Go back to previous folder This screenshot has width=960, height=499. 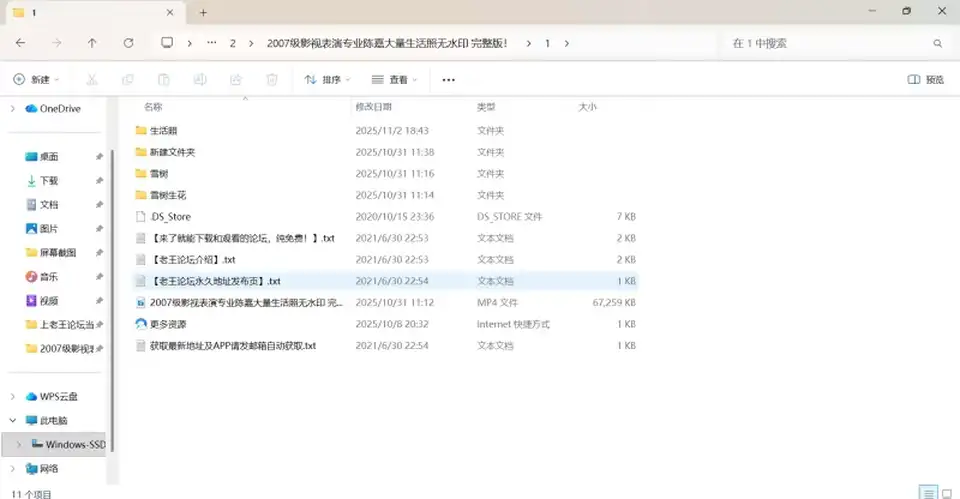[20, 43]
